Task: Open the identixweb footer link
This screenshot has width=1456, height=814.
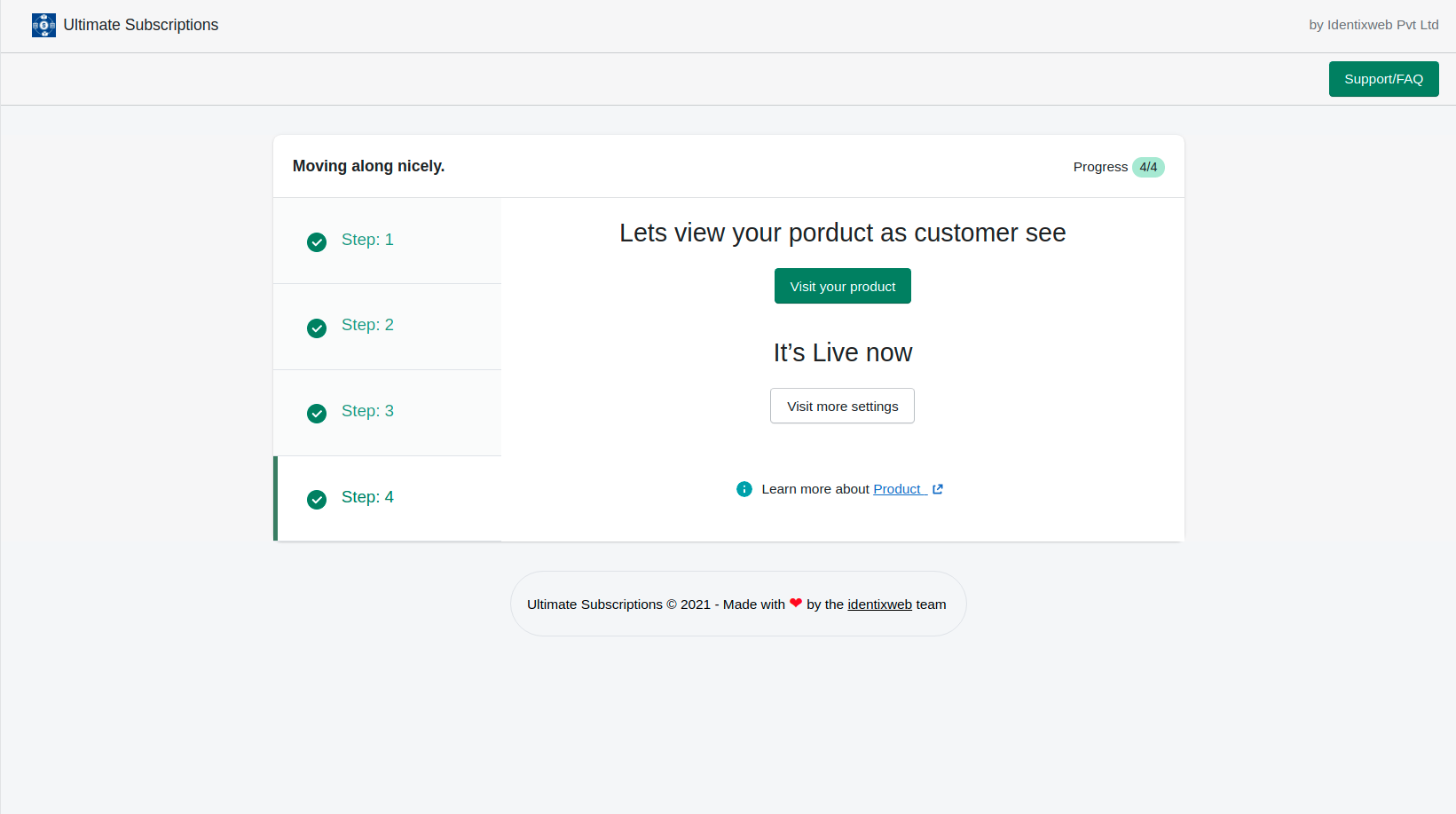Action: point(879,605)
